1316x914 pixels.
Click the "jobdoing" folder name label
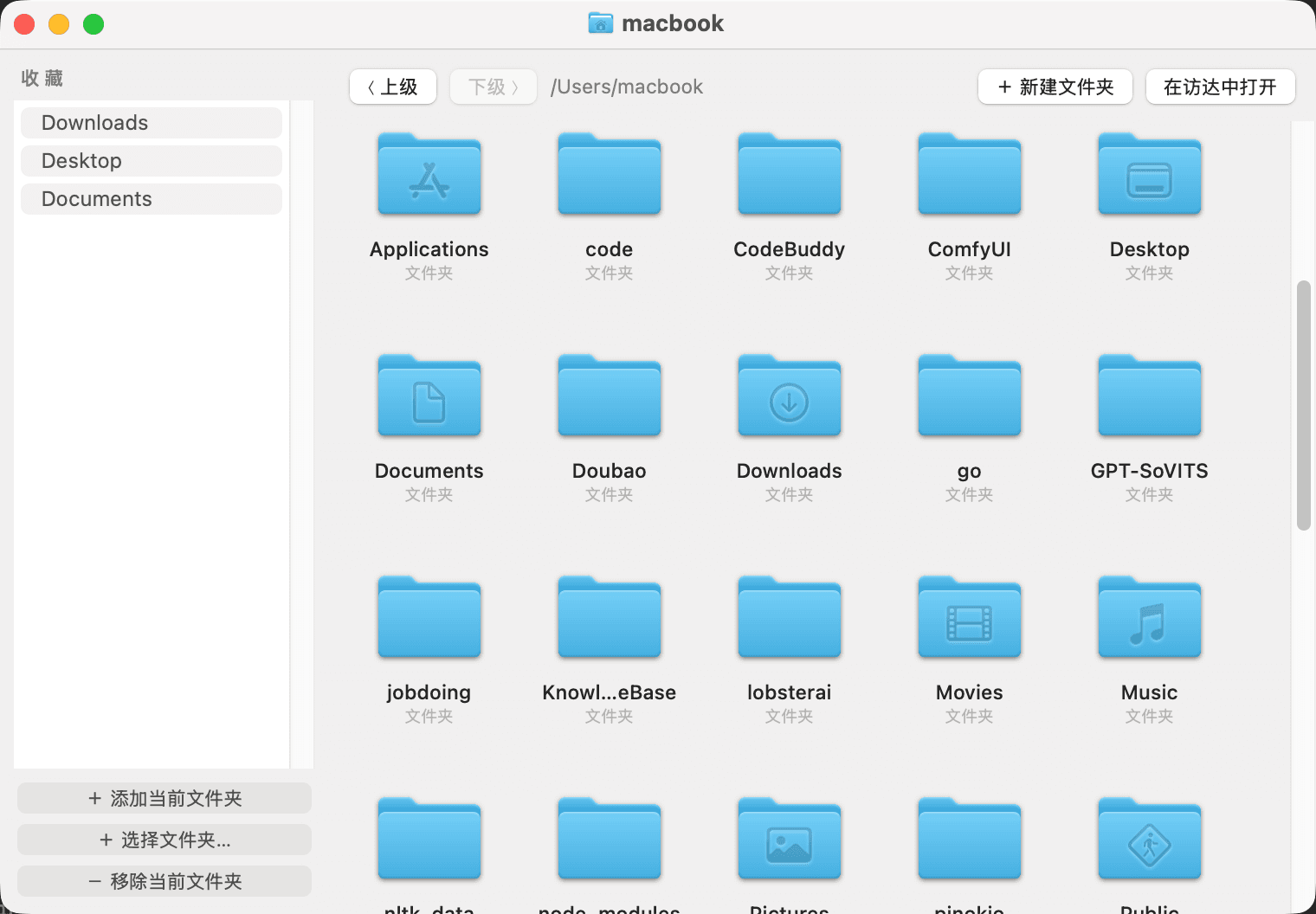429,692
